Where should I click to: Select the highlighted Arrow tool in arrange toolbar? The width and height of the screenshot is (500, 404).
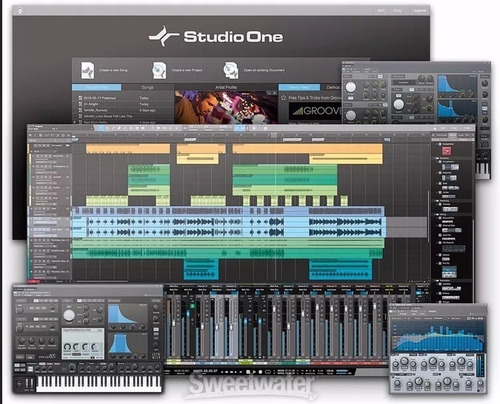(x=101, y=128)
